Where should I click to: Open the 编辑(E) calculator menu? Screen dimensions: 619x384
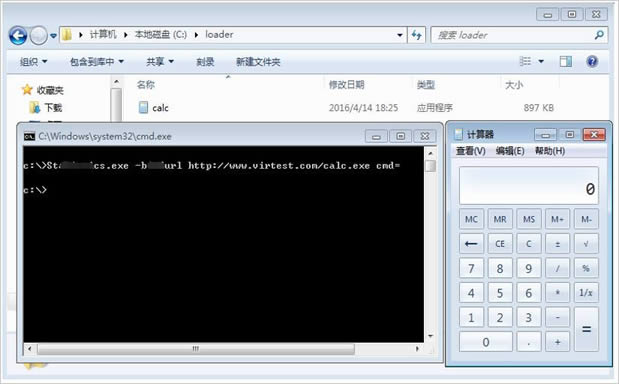click(510, 151)
